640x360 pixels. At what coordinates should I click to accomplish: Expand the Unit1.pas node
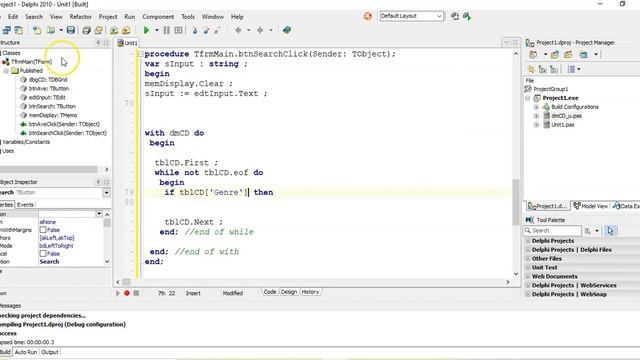tap(536, 125)
